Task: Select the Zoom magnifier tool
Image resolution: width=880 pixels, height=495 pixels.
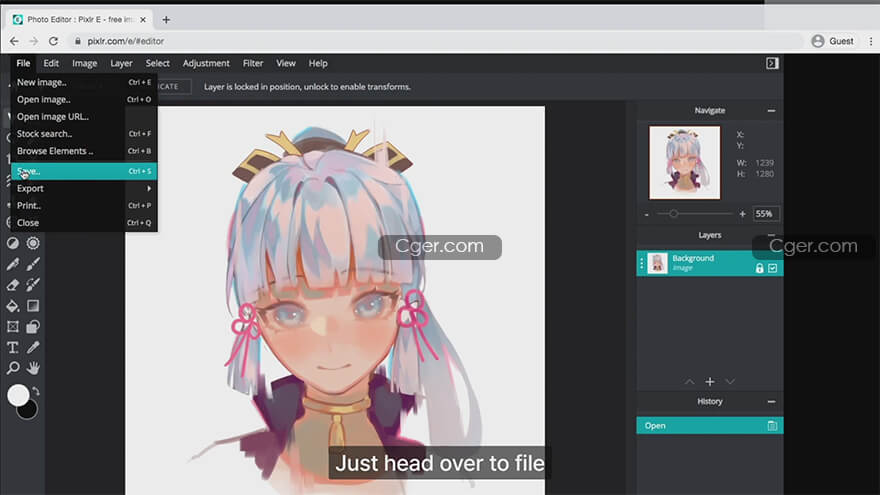Action: [13, 368]
